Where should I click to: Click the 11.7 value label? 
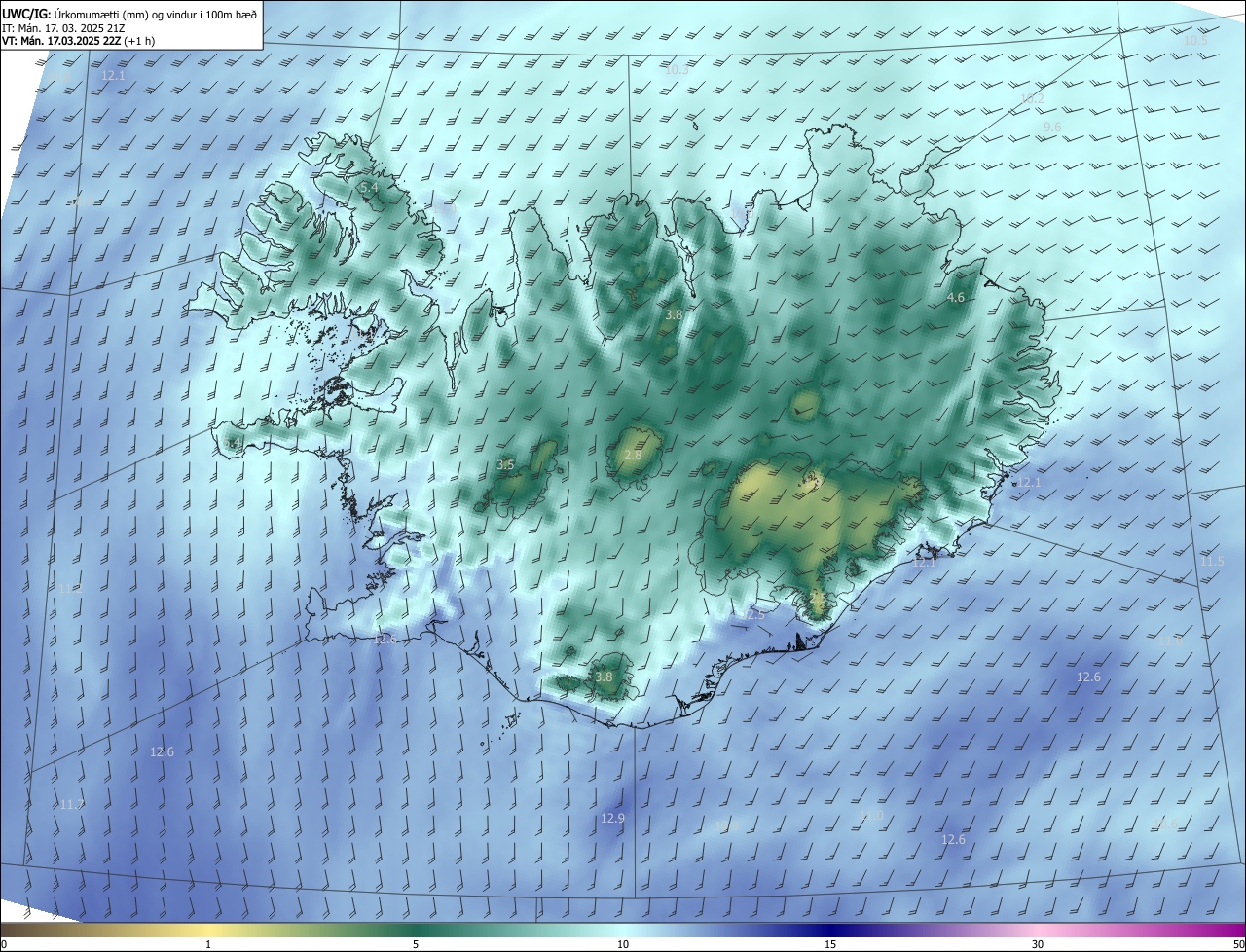pyautogui.click(x=72, y=805)
